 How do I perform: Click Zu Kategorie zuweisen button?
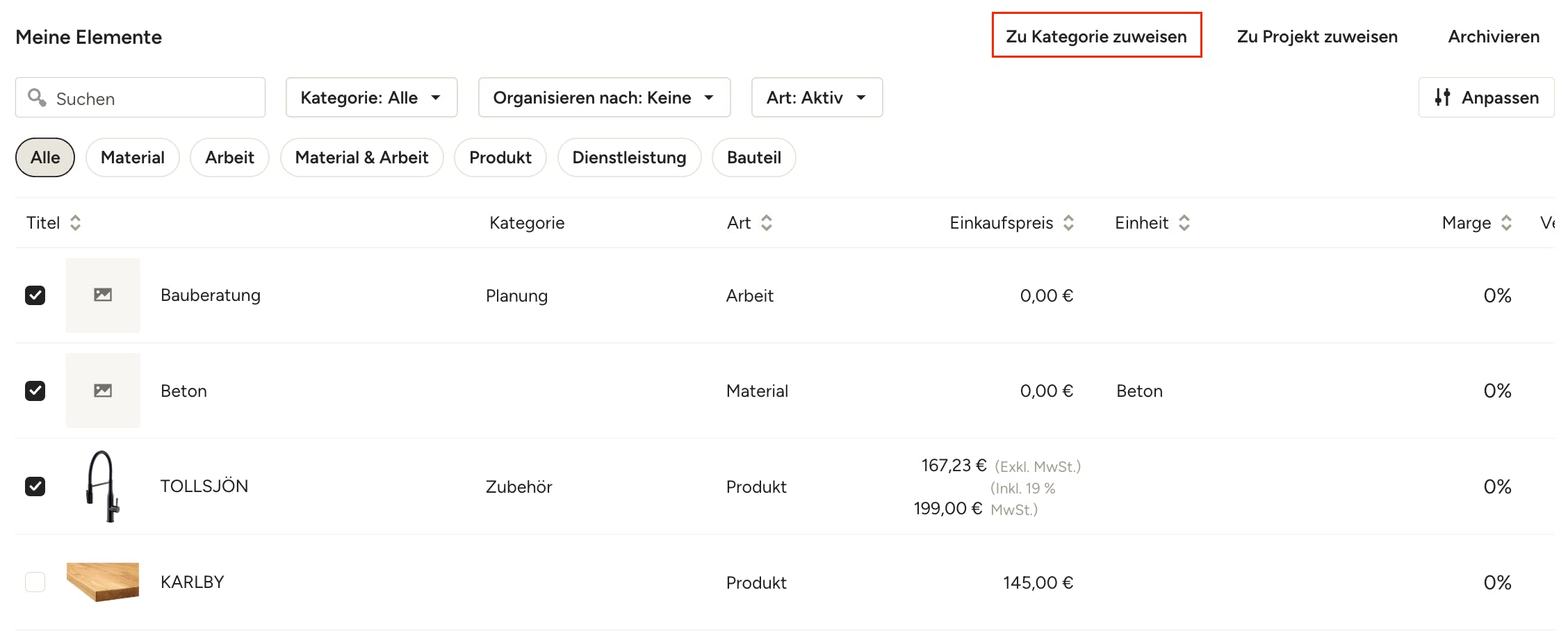click(1097, 36)
